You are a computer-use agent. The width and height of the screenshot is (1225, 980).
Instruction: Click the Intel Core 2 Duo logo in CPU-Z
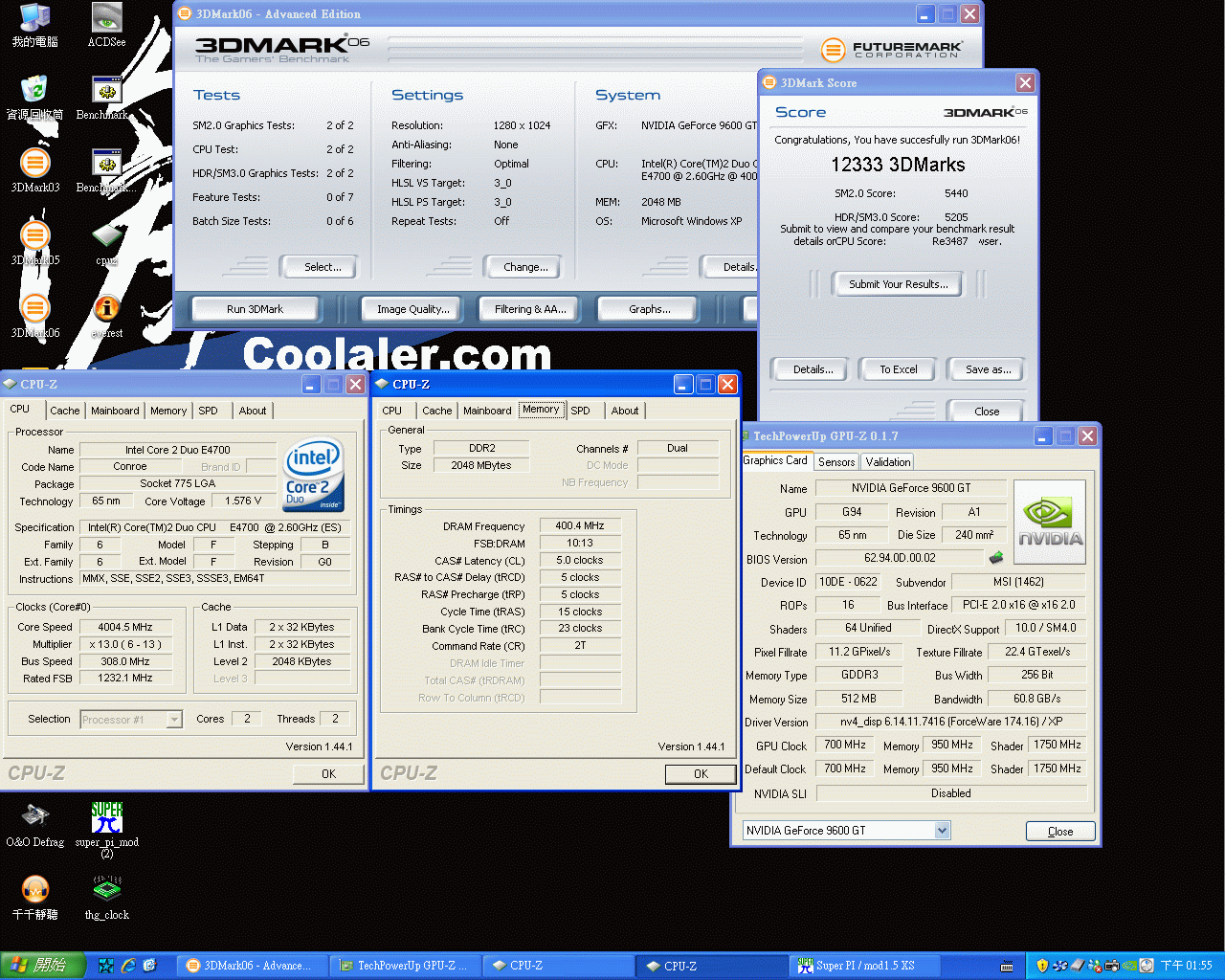coord(313,476)
